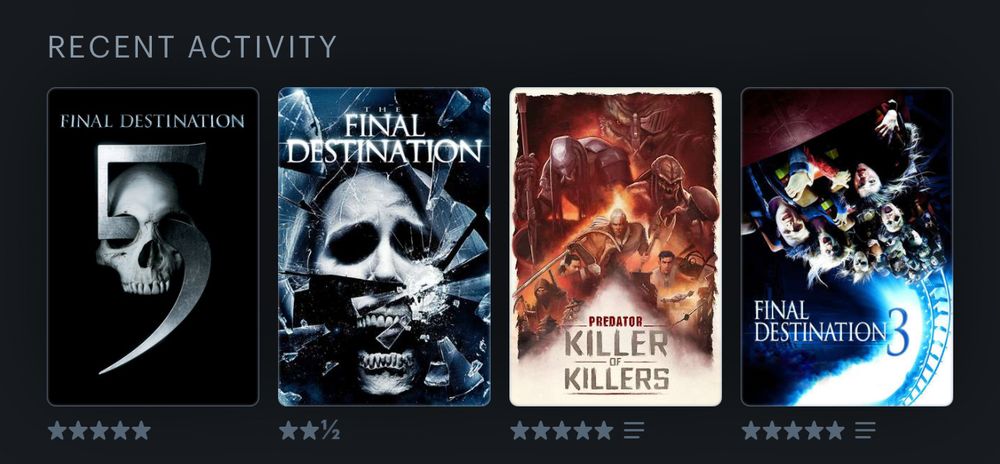Screen dimensions: 1000x464
Task: Click fifth star under Final Destination 3
Action: tap(835, 430)
